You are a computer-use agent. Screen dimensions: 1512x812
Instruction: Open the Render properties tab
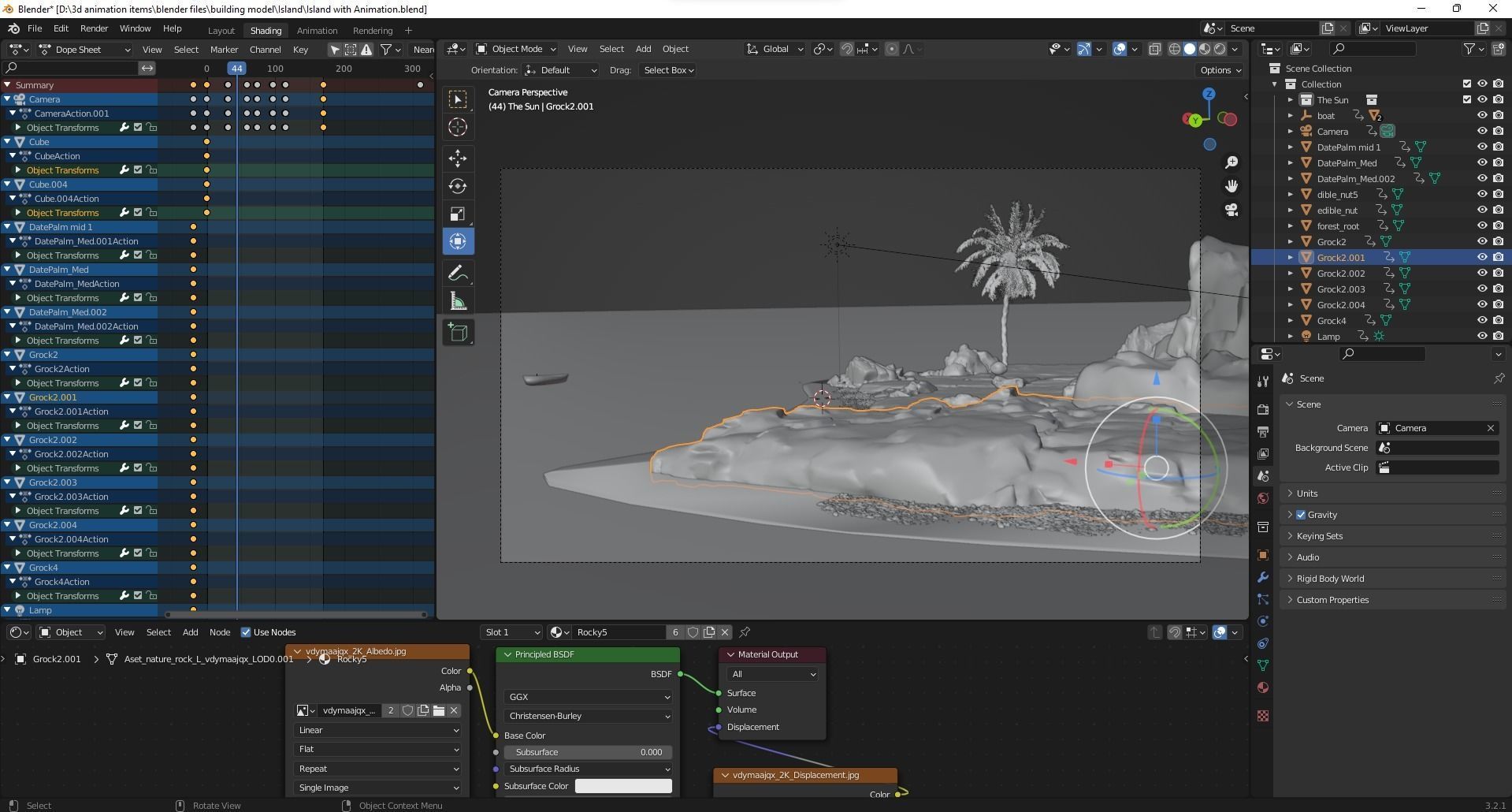point(1263,410)
